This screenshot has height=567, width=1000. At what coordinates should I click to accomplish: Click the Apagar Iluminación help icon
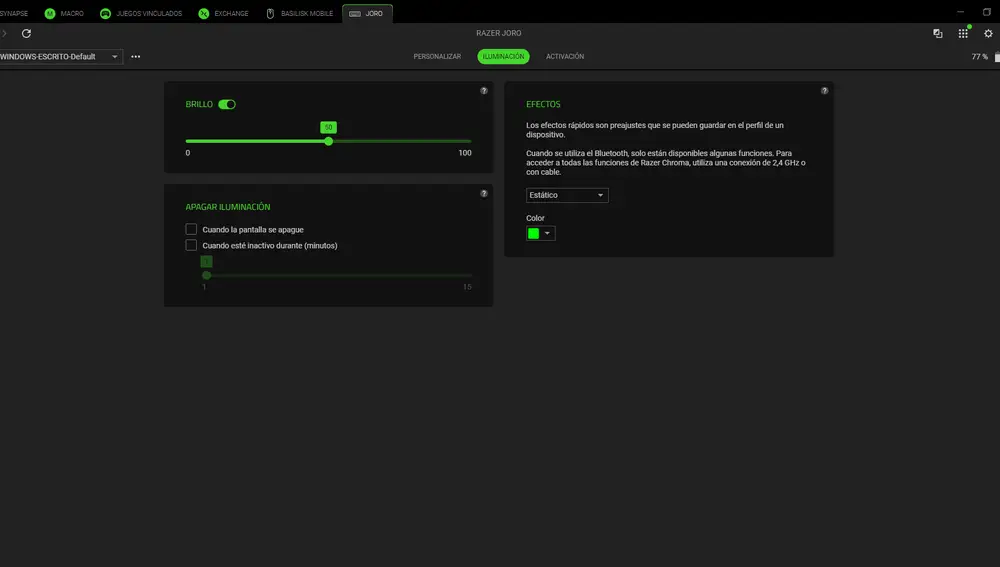click(484, 193)
